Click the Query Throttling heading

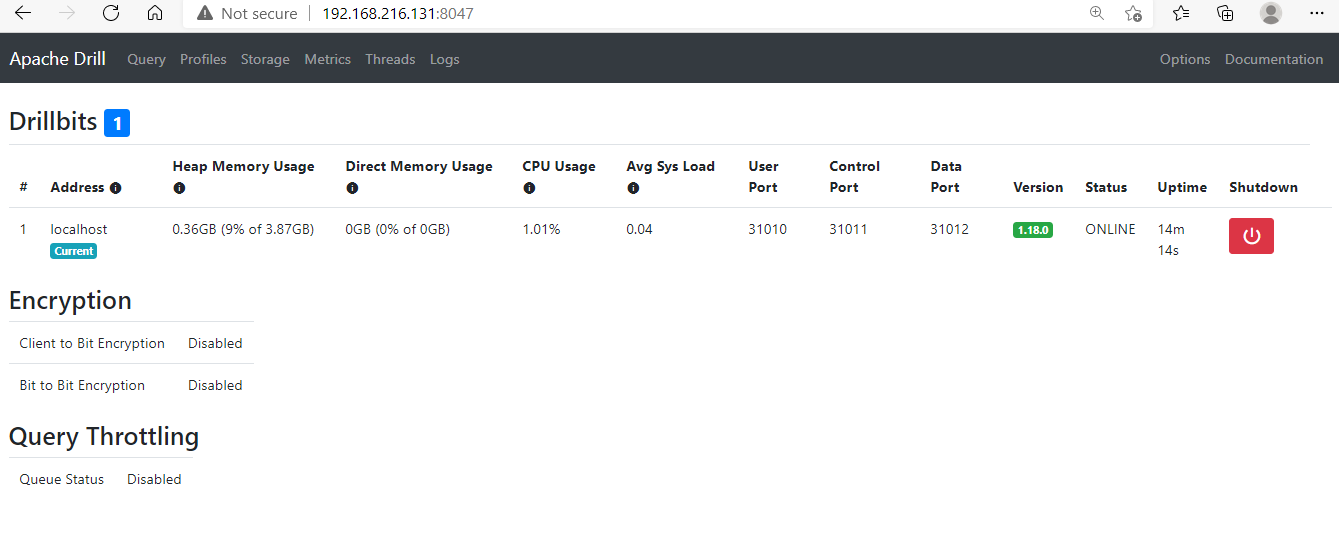(104, 436)
